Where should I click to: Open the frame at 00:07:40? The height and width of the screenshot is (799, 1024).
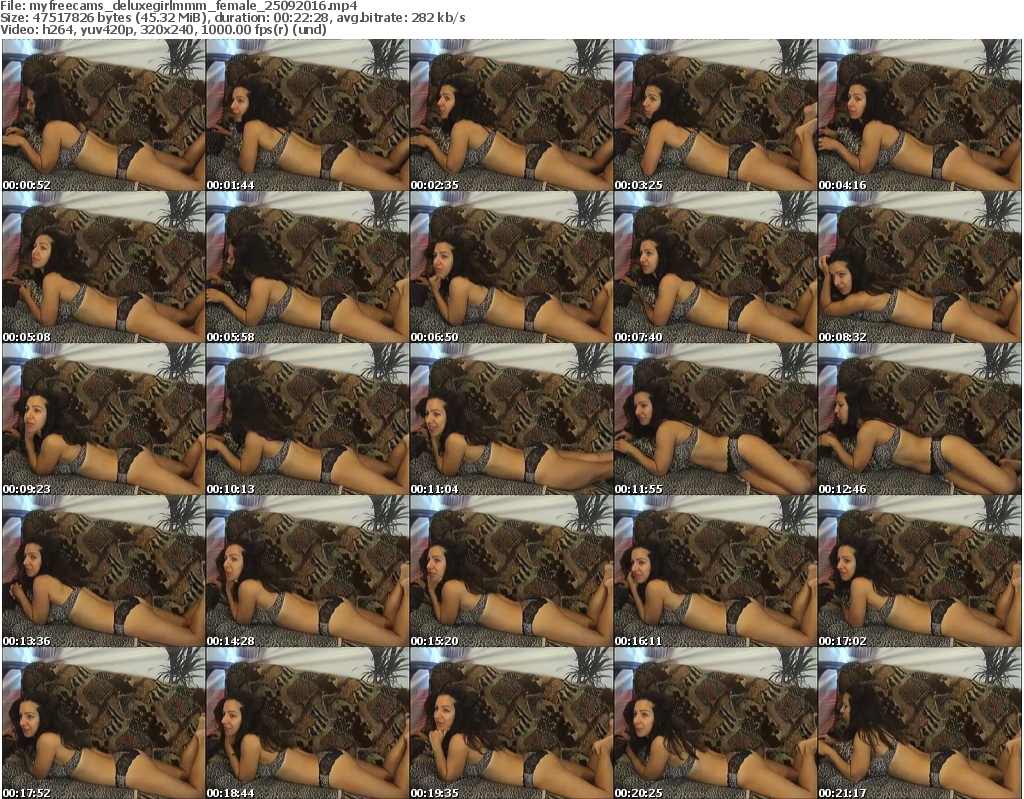[715, 267]
